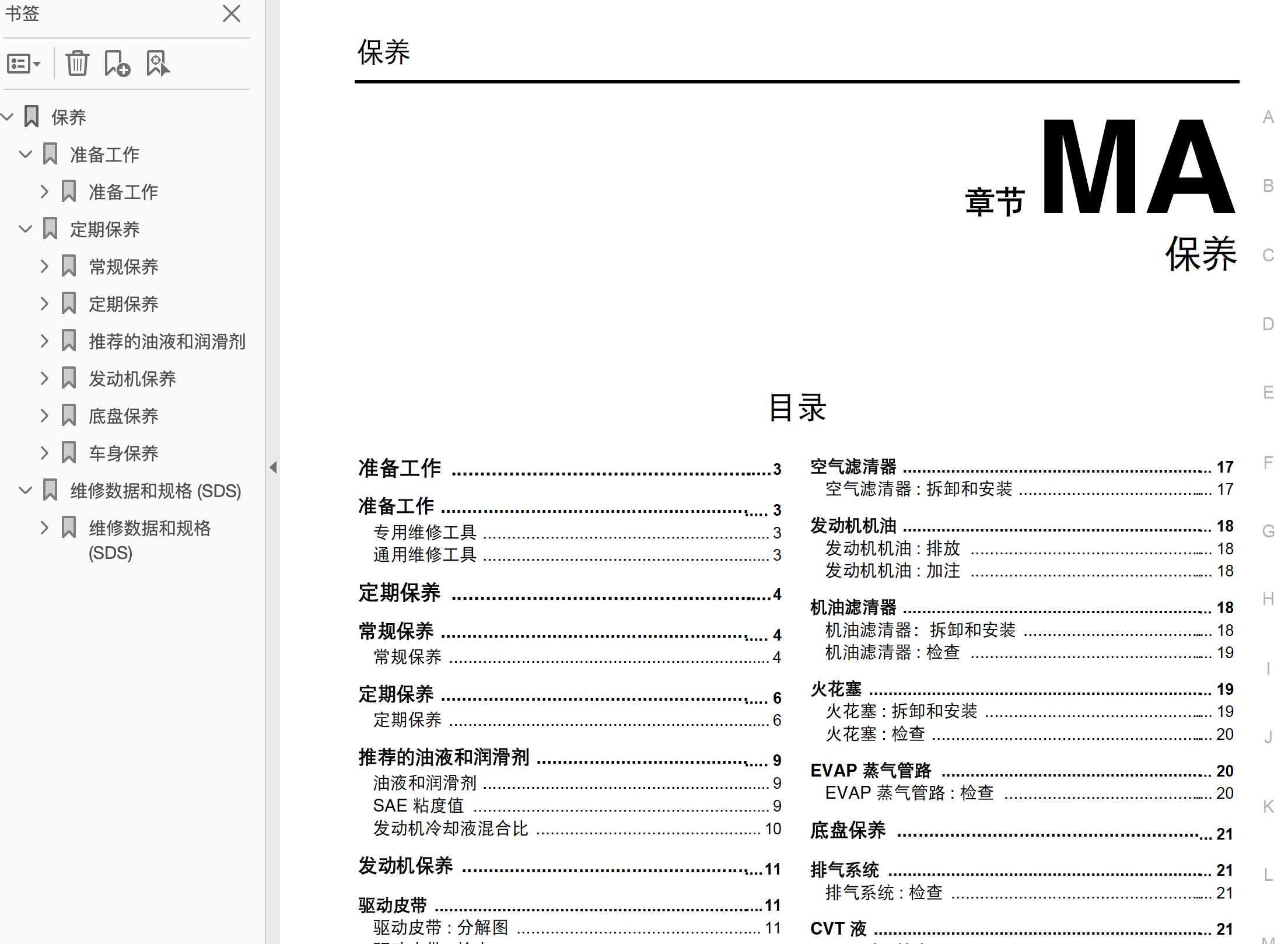This screenshot has height=944, width=1288.
Task: Expand the 车身保养 bookmark
Action: point(44,453)
